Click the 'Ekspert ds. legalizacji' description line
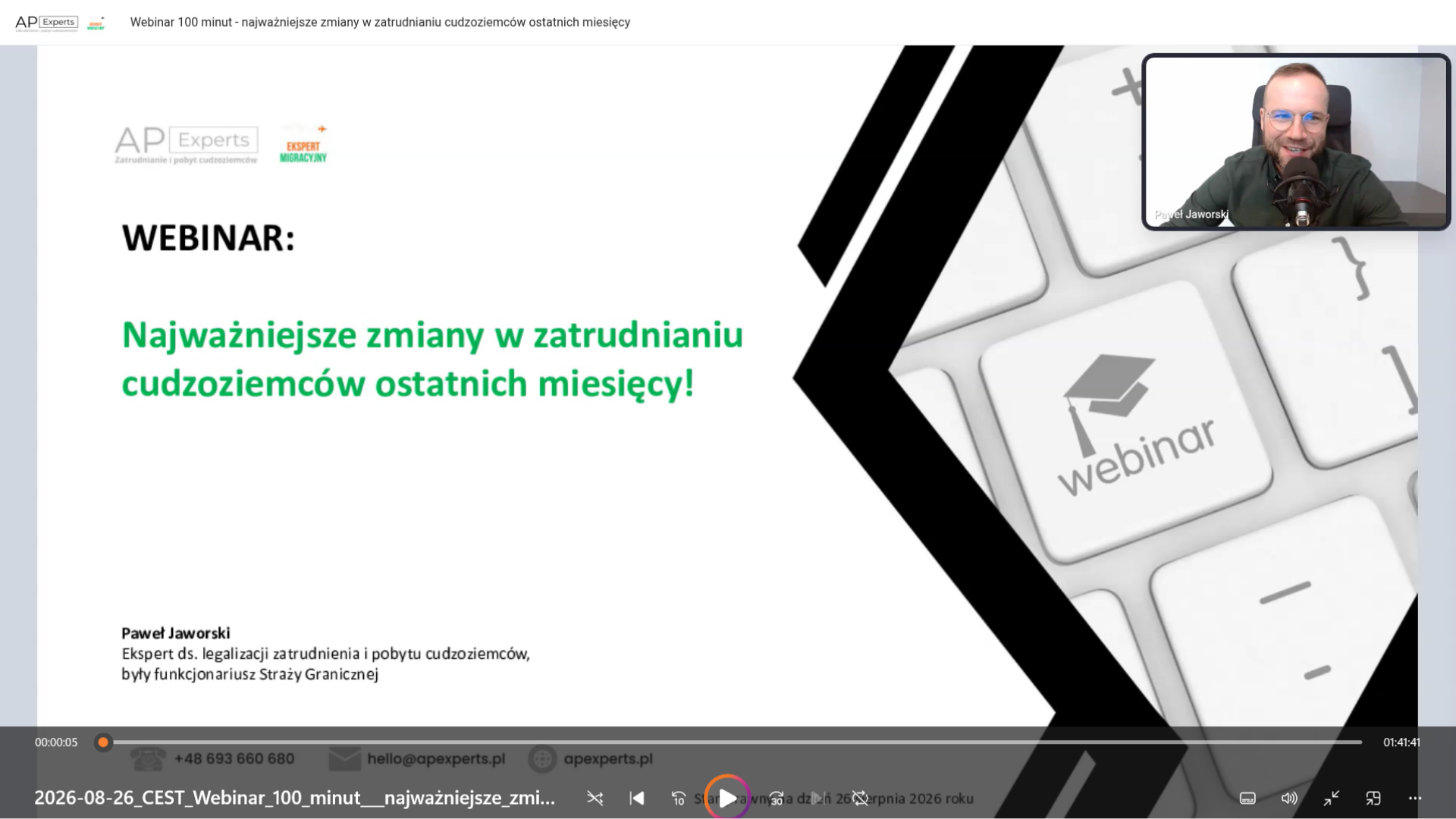 (325, 654)
